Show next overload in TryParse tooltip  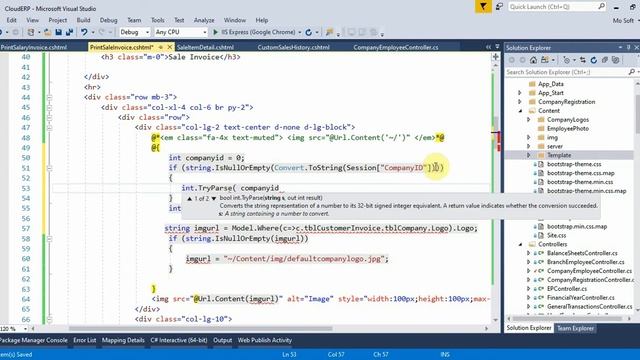coord(213,198)
